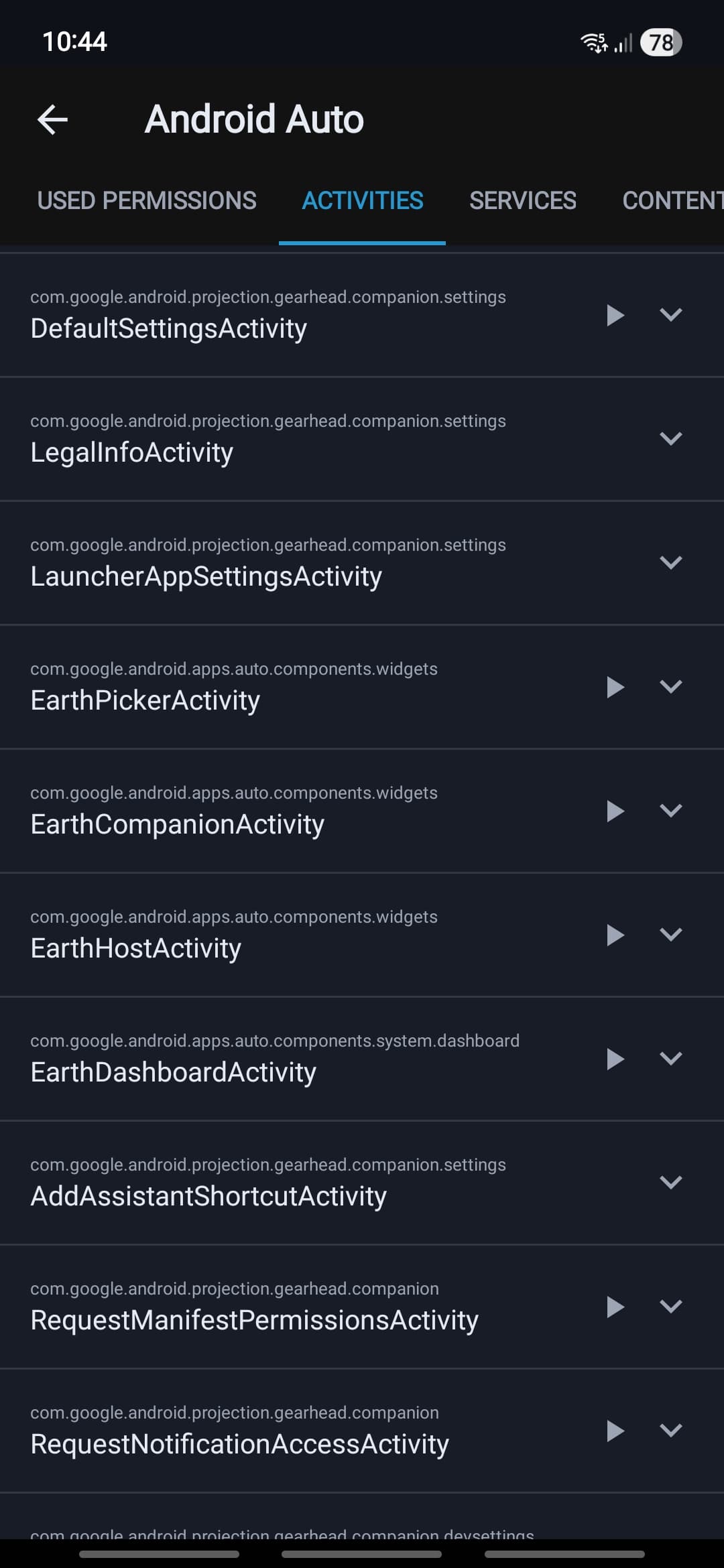Screen dimensions: 724x1568
Task: Launch EarthPickerActivity with play icon
Action: (x=615, y=687)
